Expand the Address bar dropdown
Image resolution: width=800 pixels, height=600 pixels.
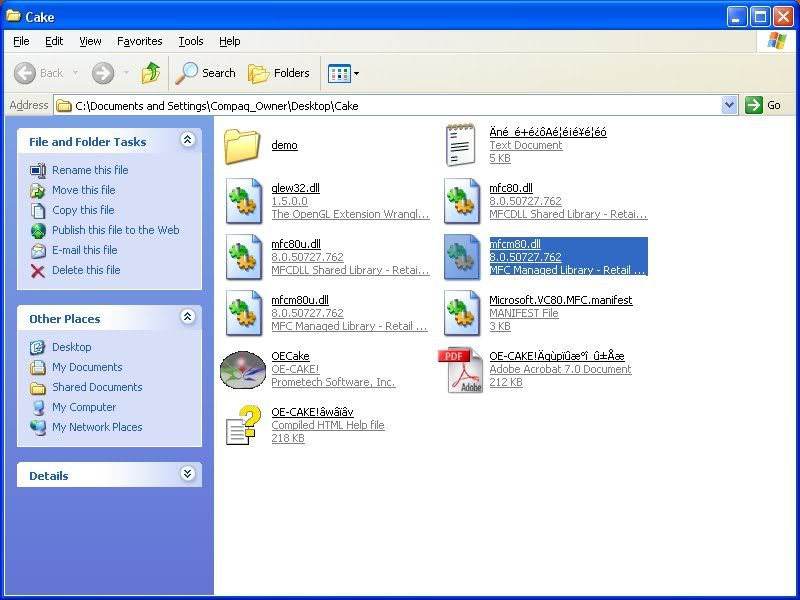pyautogui.click(x=730, y=106)
